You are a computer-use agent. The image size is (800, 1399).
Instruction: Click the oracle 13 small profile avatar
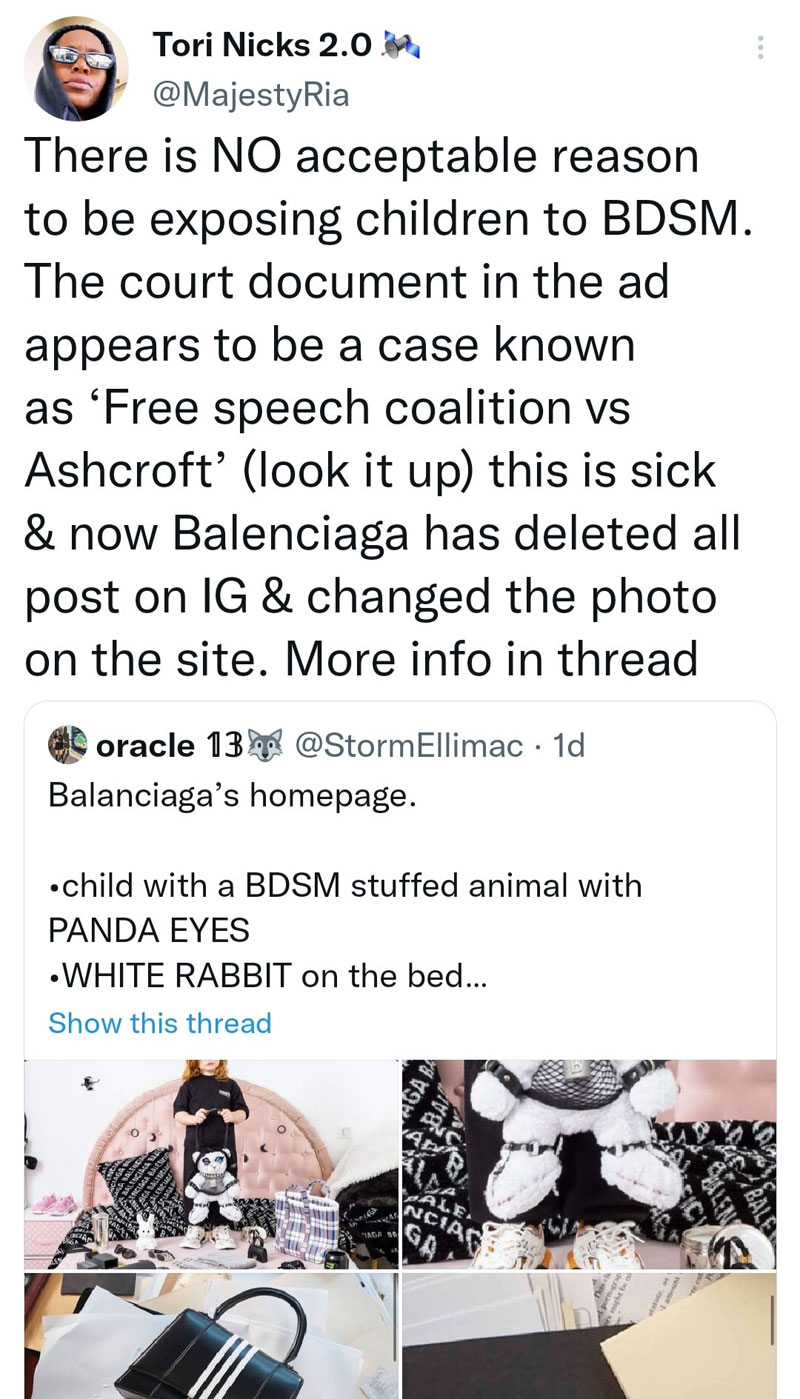point(67,744)
